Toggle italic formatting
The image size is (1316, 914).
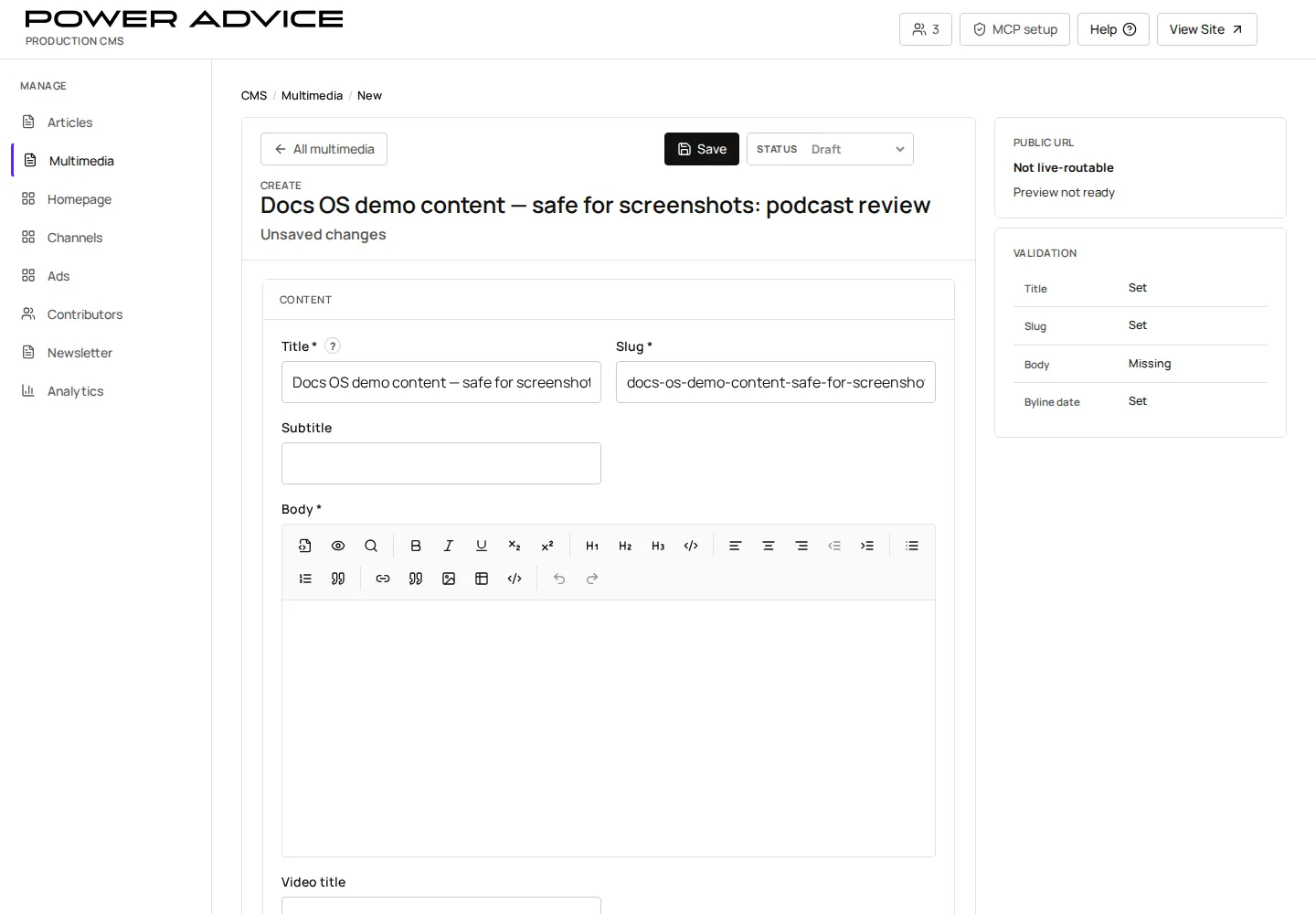[449, 546]
